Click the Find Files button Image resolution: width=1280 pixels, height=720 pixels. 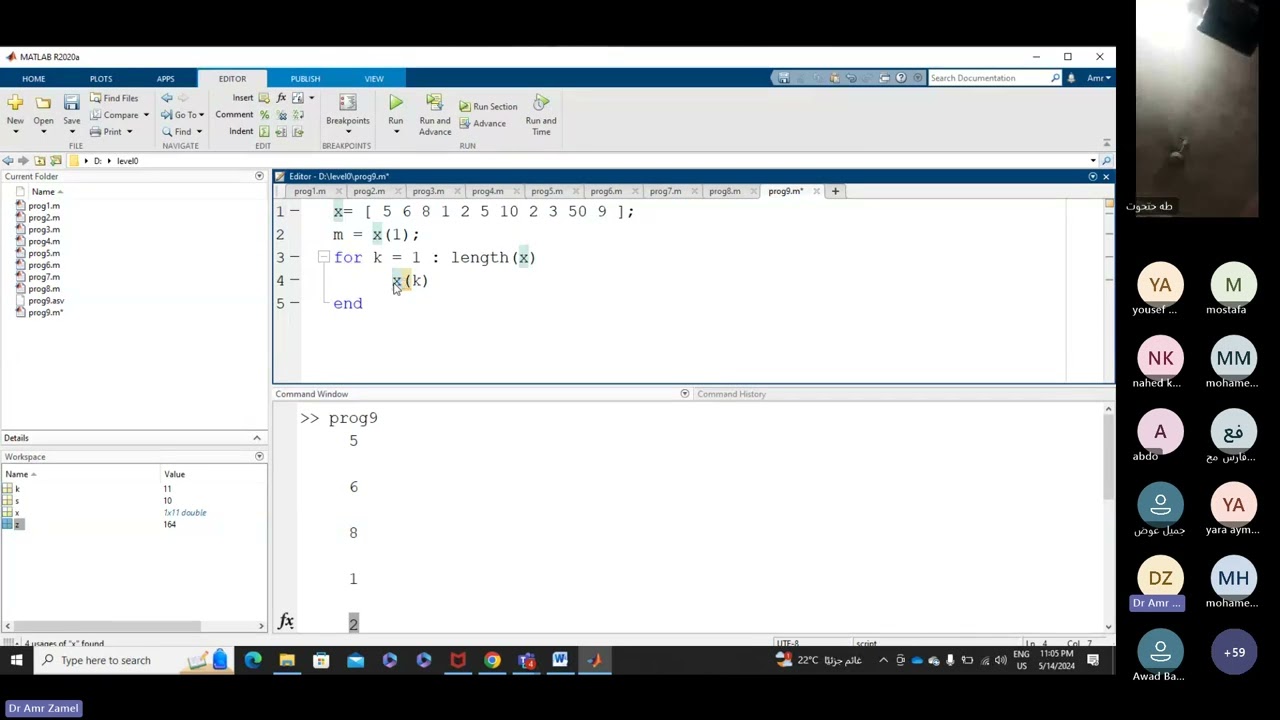[x=113, y=98]
